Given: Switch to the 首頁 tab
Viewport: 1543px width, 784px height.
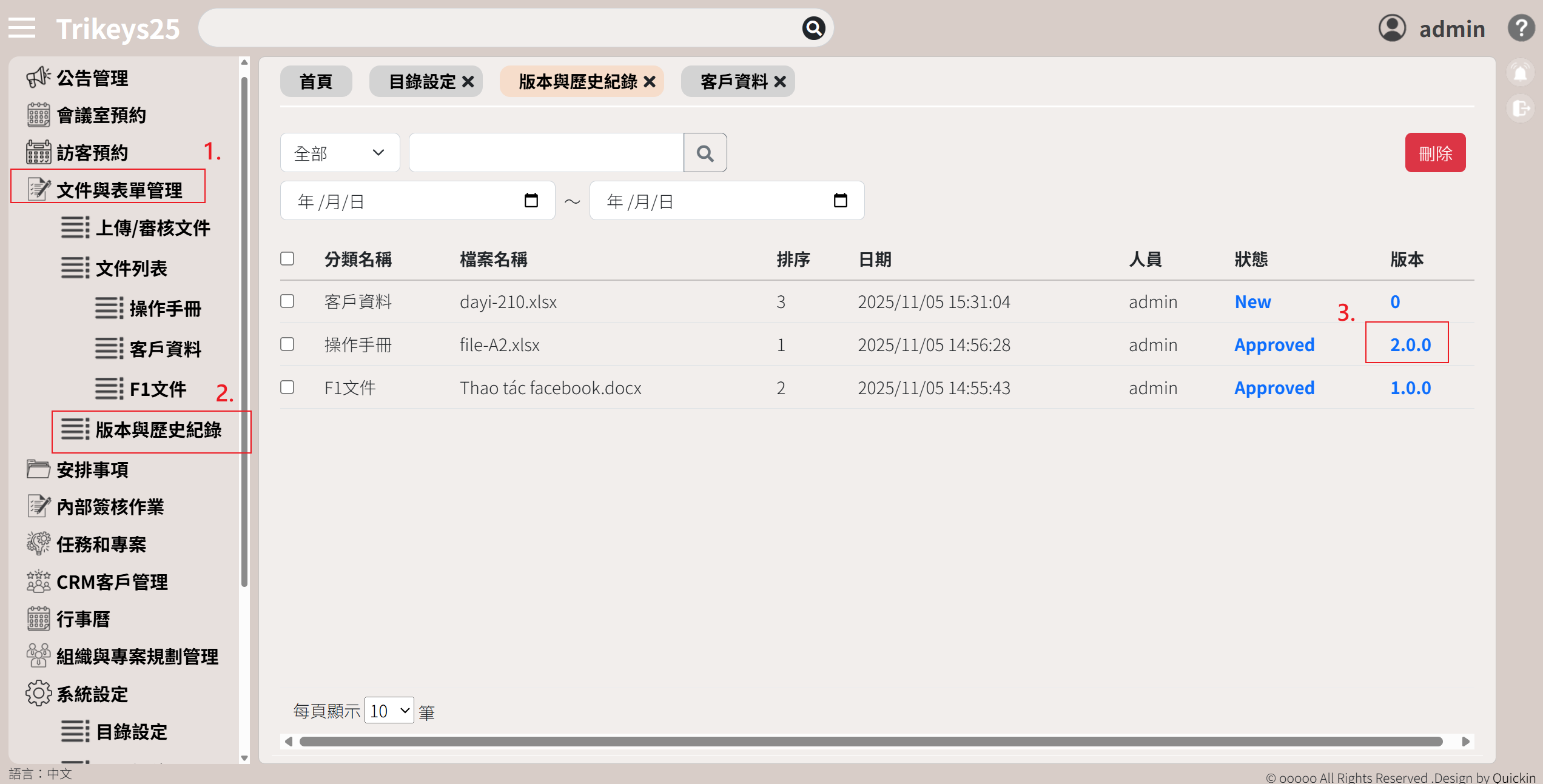Looking at the screenshot, I should coord(316,82).
